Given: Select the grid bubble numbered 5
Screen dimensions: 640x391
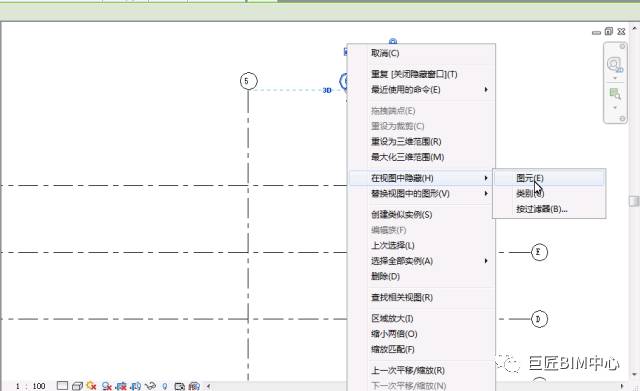Looking at the screenshot, I should (x=249, y=81).
